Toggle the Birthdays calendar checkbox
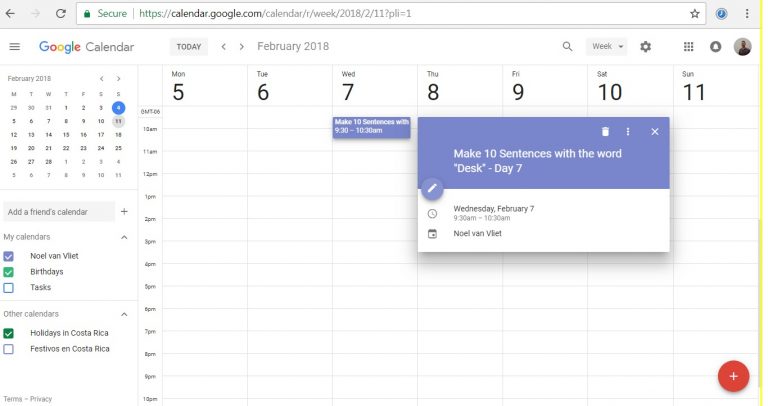This screenshot has height=406, width=768. [x=9, y=272]
